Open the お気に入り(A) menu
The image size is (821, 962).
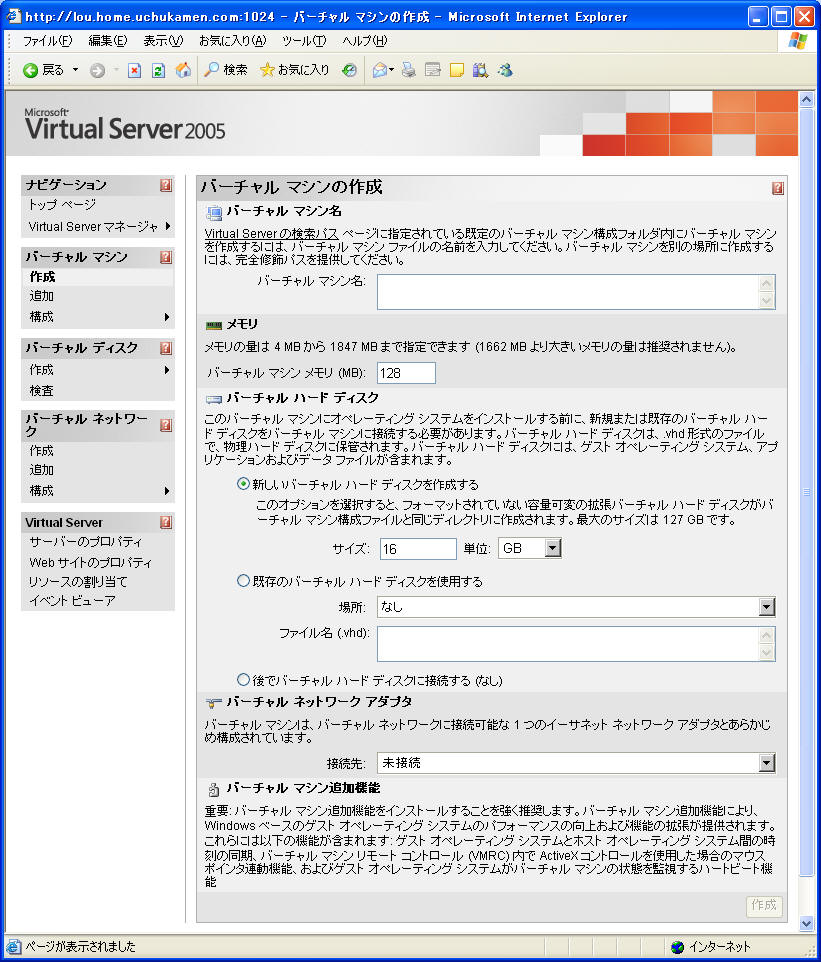[x=233, y=40]
